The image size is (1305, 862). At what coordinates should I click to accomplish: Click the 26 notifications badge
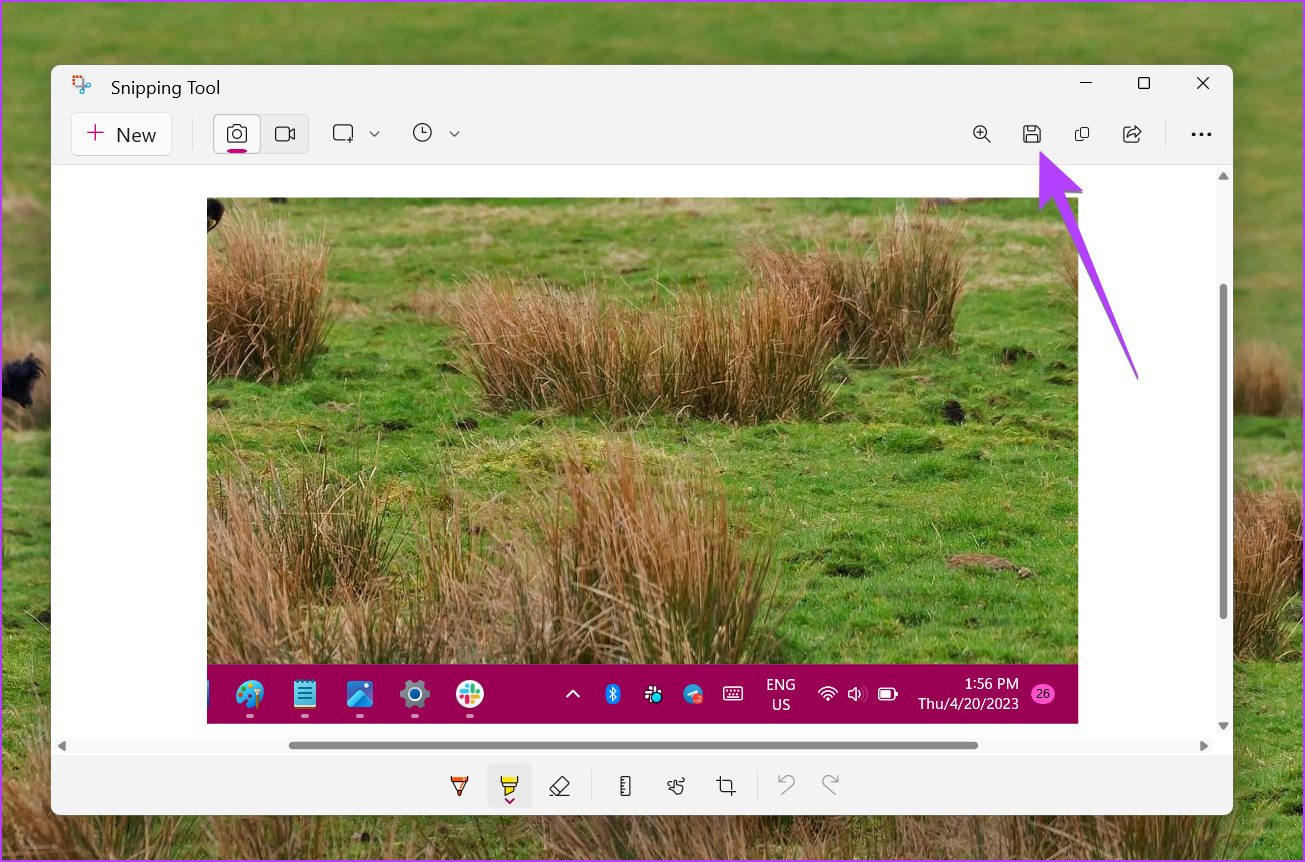pos(1043,694)
